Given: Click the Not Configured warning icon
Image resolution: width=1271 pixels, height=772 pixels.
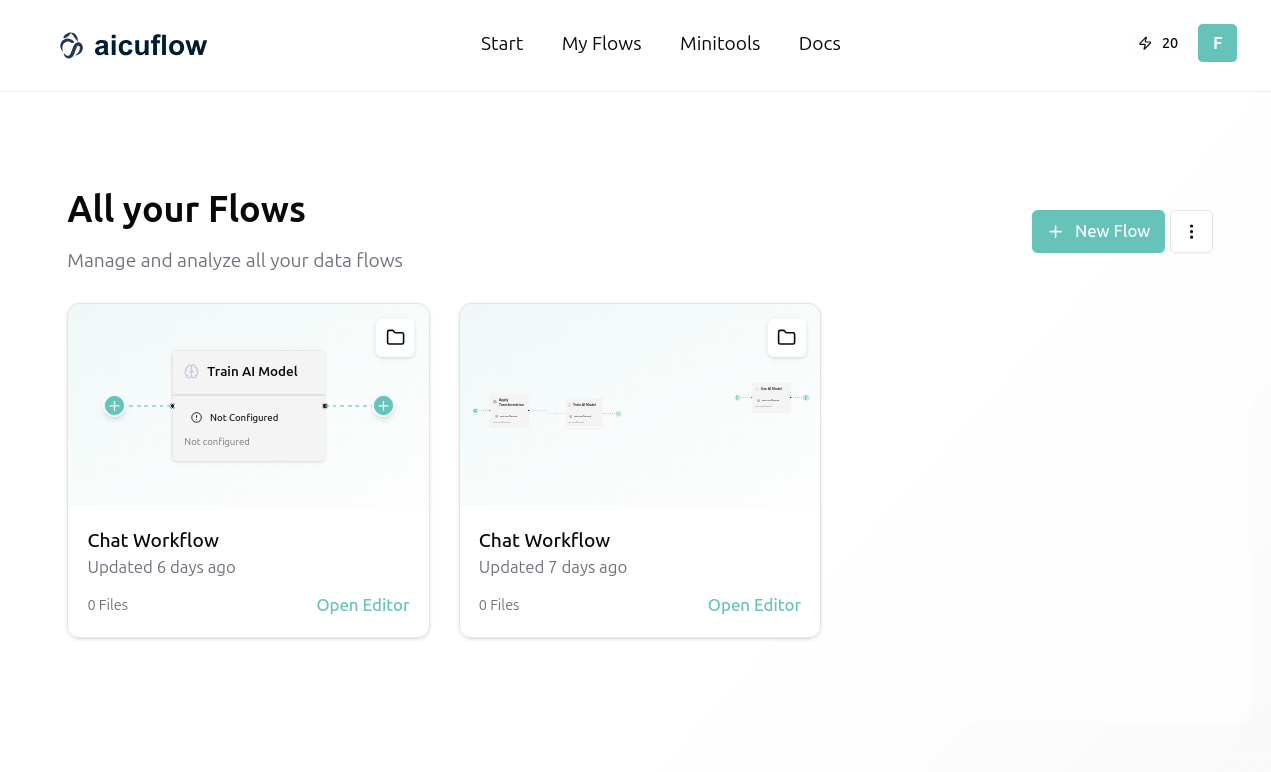Looking at the screenshot, I should 197,418.
